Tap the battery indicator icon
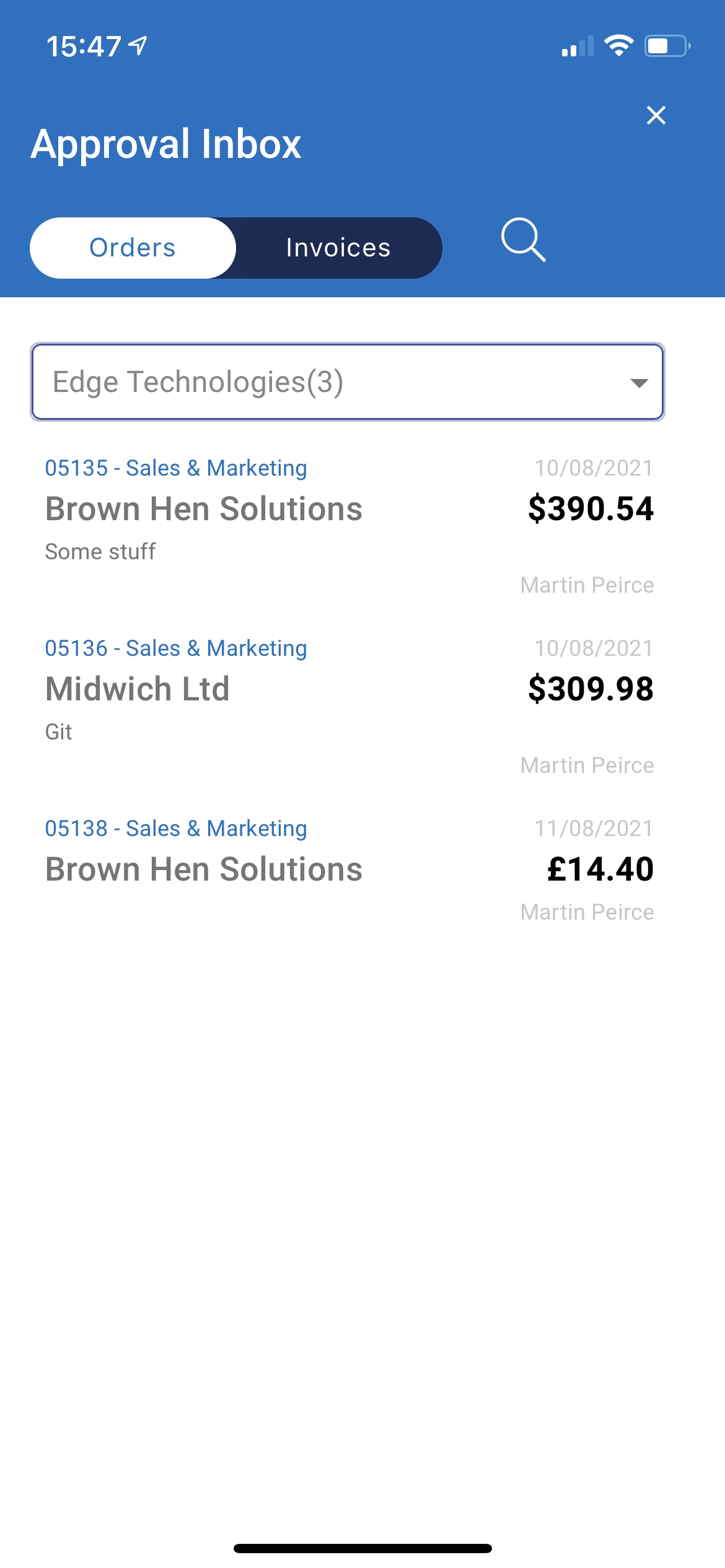The width and height of the screenshot is (725, 1568). 667,46
